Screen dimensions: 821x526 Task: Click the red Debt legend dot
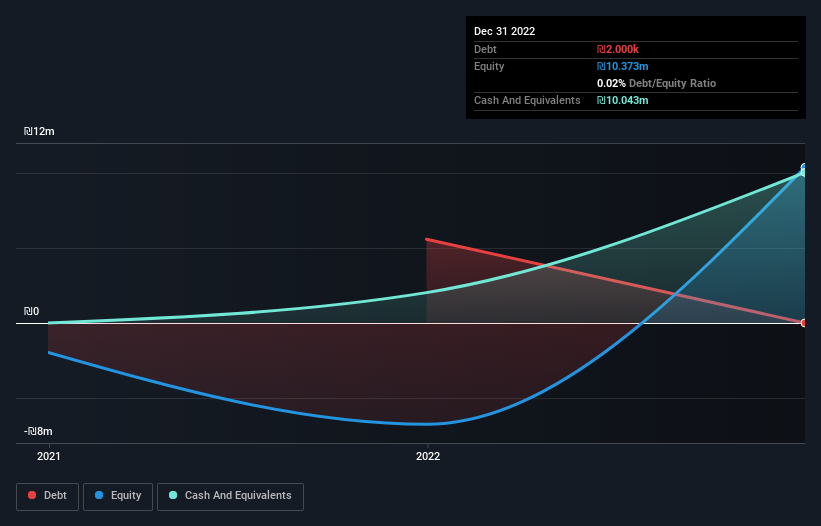[32, 495]
